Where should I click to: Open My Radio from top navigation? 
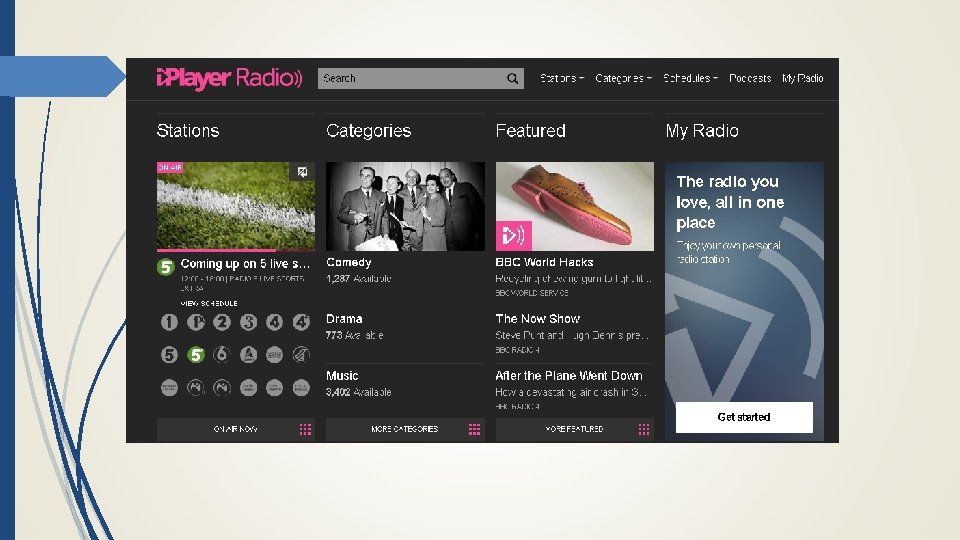pyautogui.click(x=803, y=78)
